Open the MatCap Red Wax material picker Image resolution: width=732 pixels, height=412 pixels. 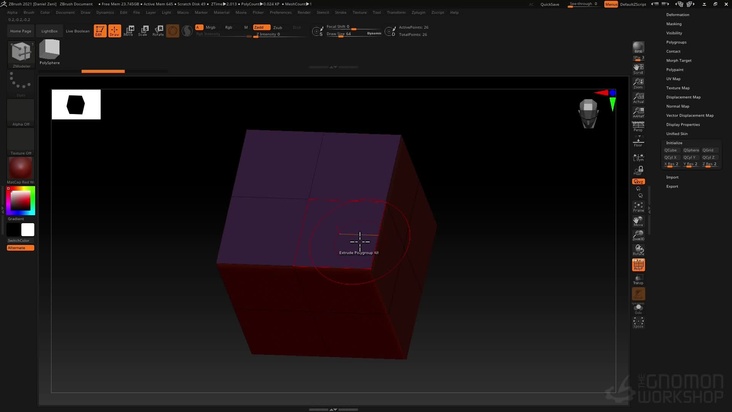click(x=21, y=168)
